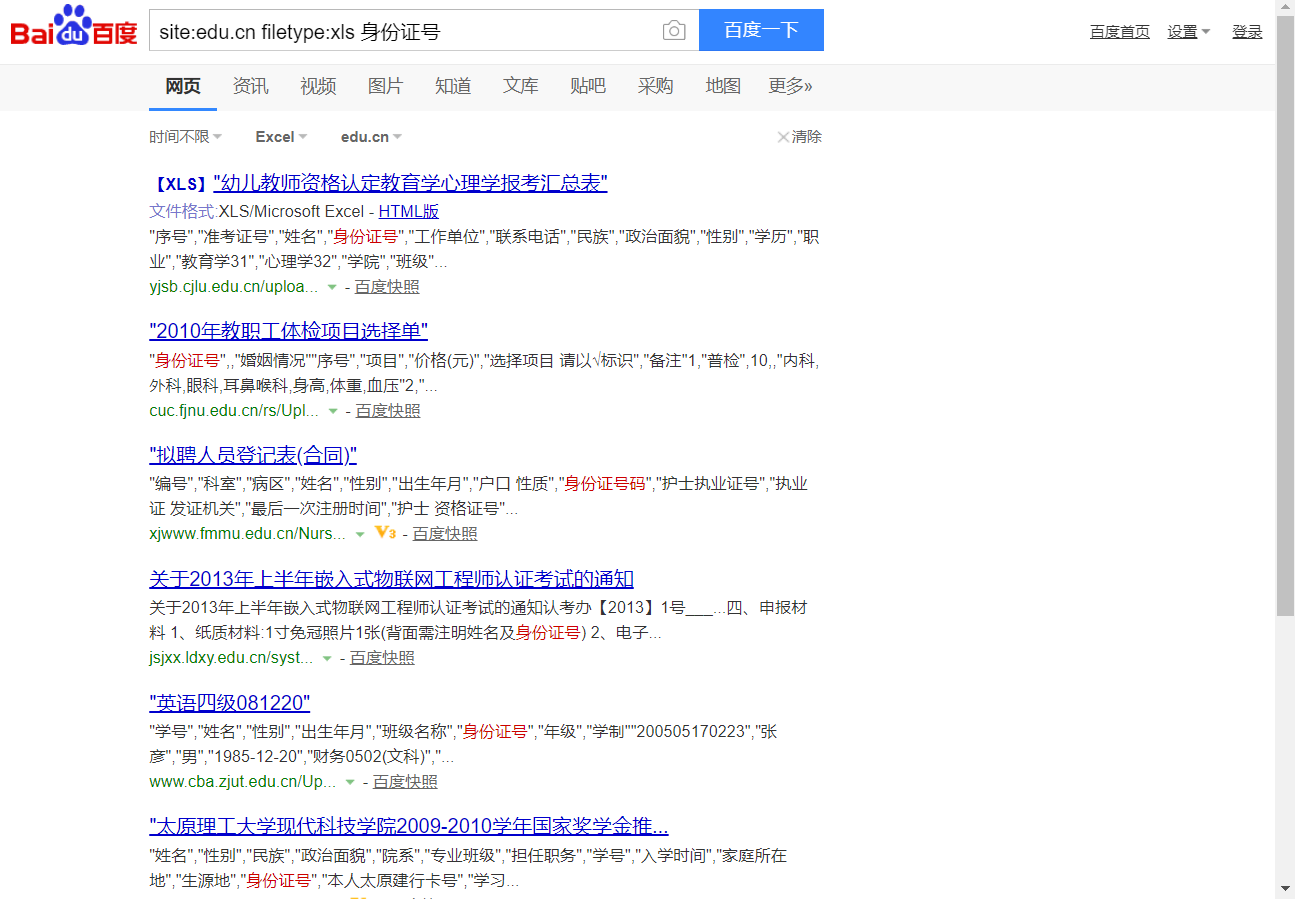Open 幼儿教师资格认定教育学心理学报考汇总表 result

[x=410, y=184]
